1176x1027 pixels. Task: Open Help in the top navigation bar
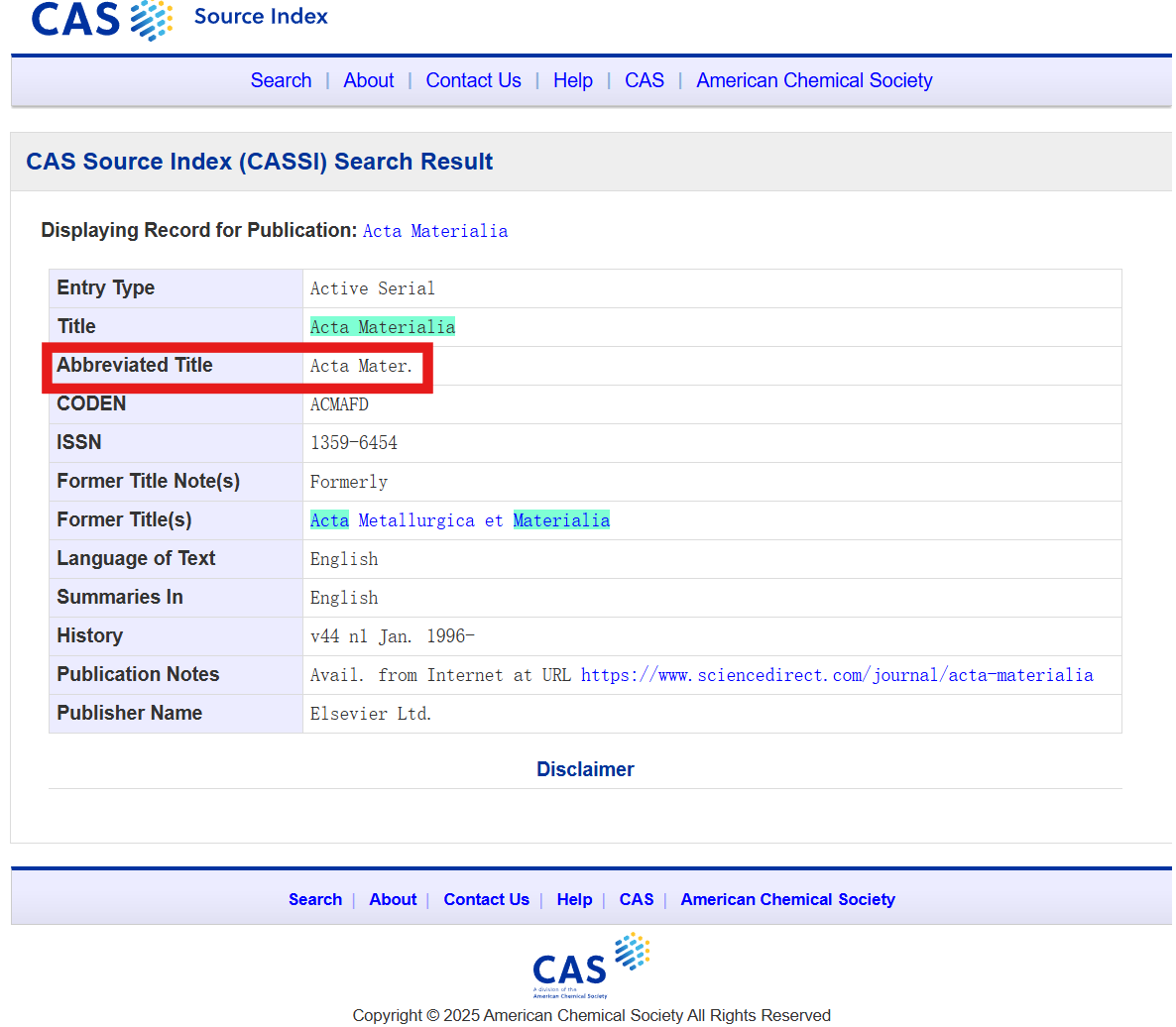point(573,80)
